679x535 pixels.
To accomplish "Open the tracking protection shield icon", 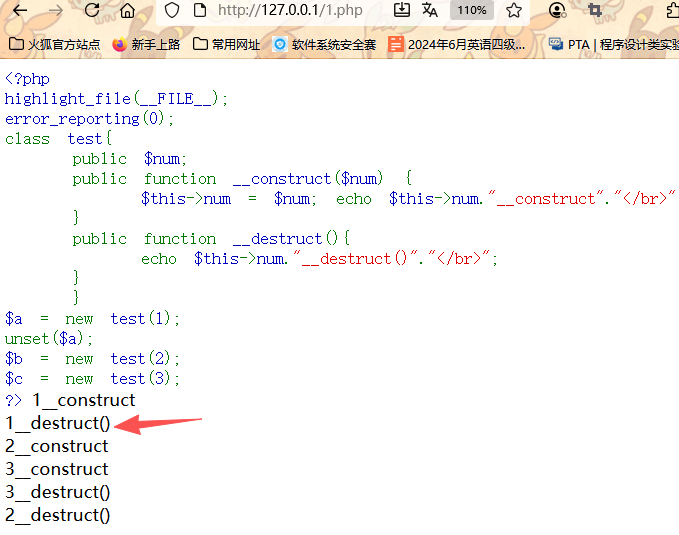I will [x=172, y=11].
